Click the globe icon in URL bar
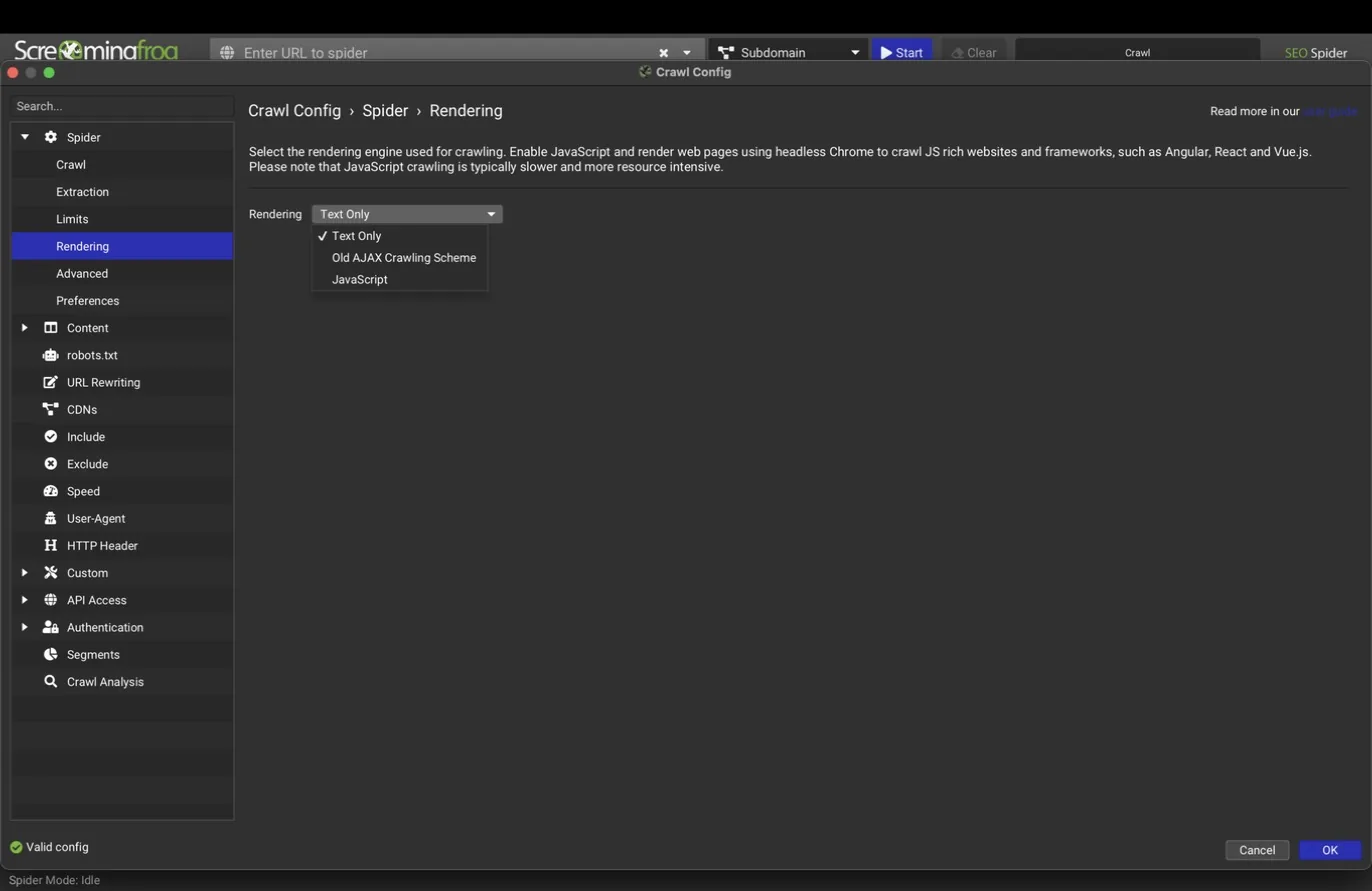The width and height of the screenshot is (1372, 891). click(227, 52)
